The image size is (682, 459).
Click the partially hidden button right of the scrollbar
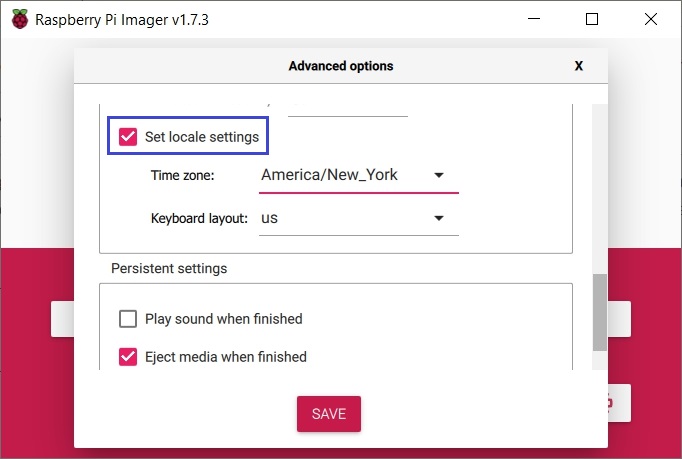pyautogui.click(x=619, y=319)
